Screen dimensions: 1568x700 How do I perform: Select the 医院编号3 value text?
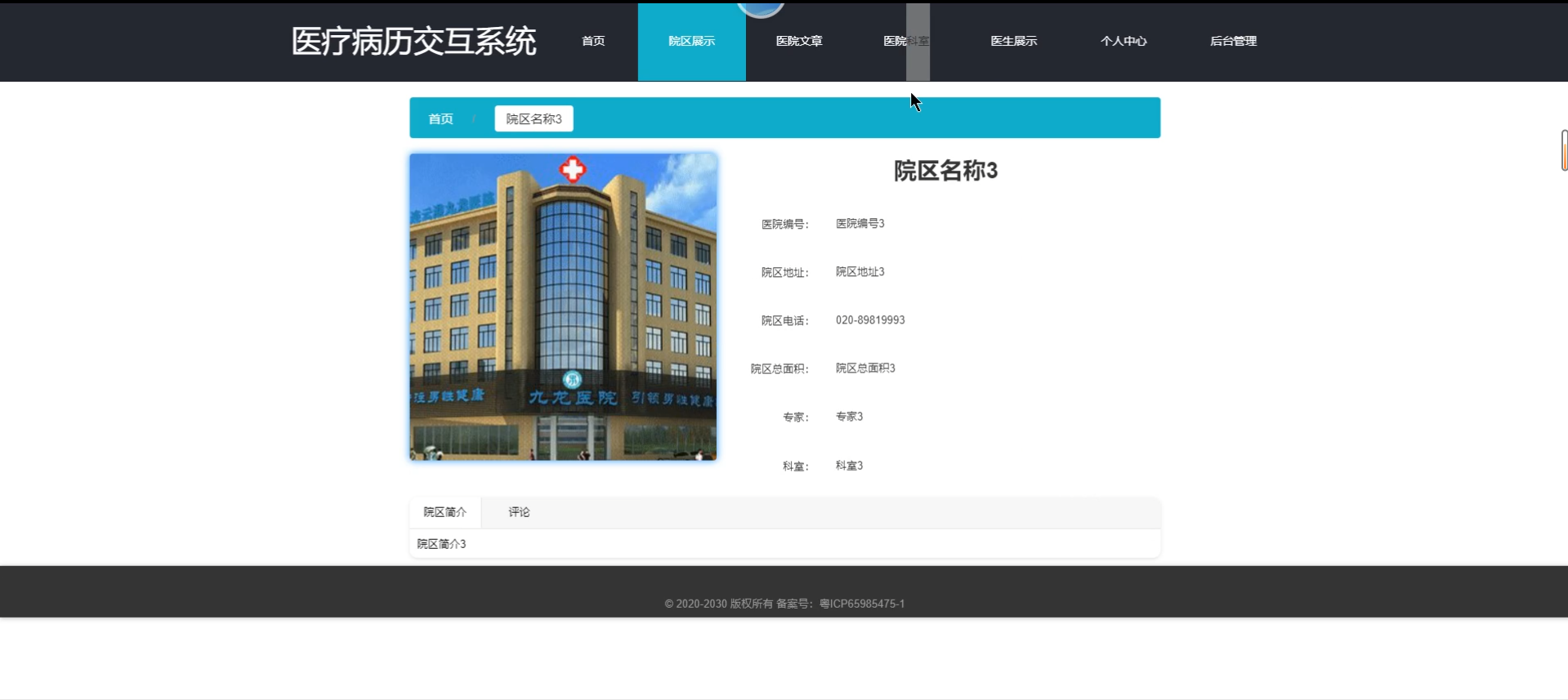click(860, 224)
